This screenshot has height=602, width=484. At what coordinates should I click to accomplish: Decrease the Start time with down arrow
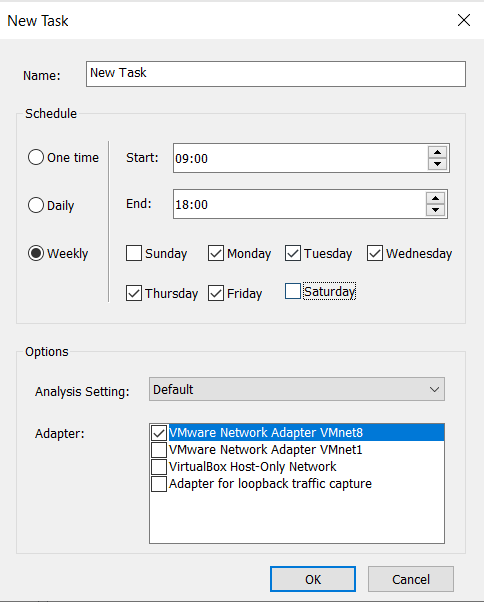[437, 164]
